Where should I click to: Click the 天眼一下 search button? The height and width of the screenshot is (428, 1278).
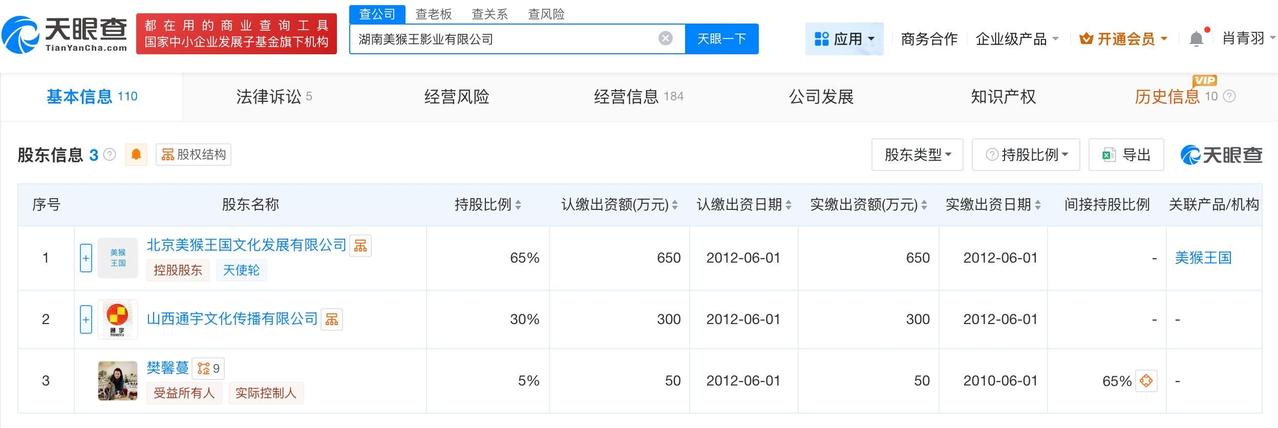722,39
